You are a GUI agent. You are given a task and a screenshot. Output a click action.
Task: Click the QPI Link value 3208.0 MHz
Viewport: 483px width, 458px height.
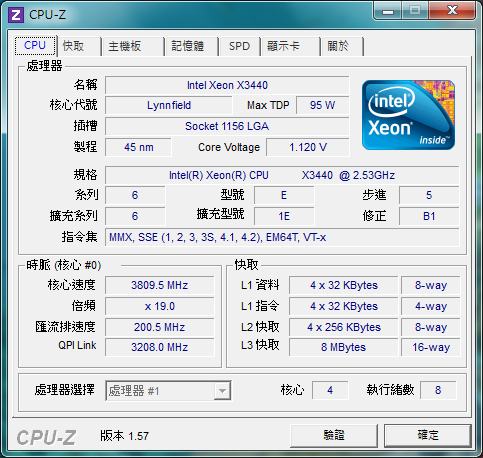[160, 347]
